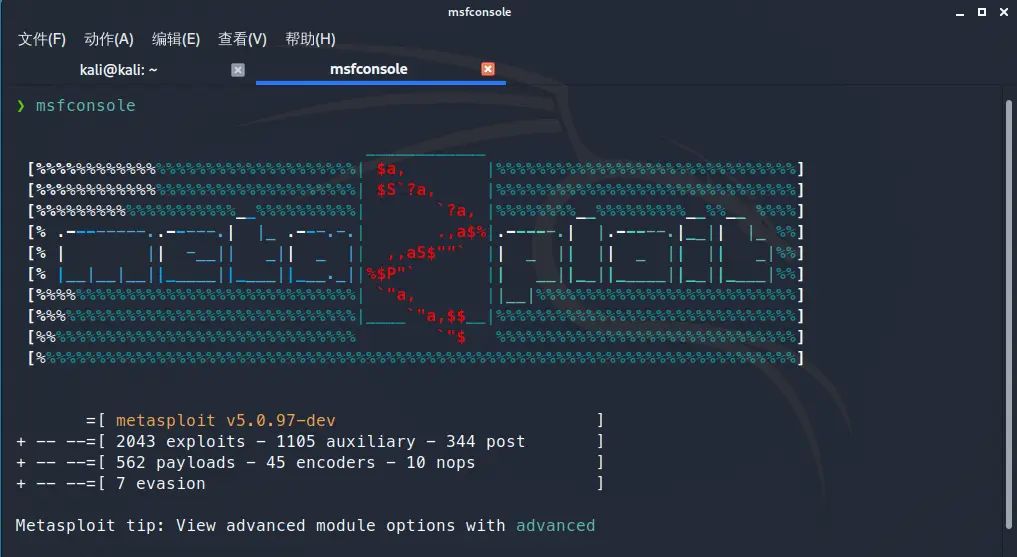Click the green 'advanced' command word

pos(555,525)
